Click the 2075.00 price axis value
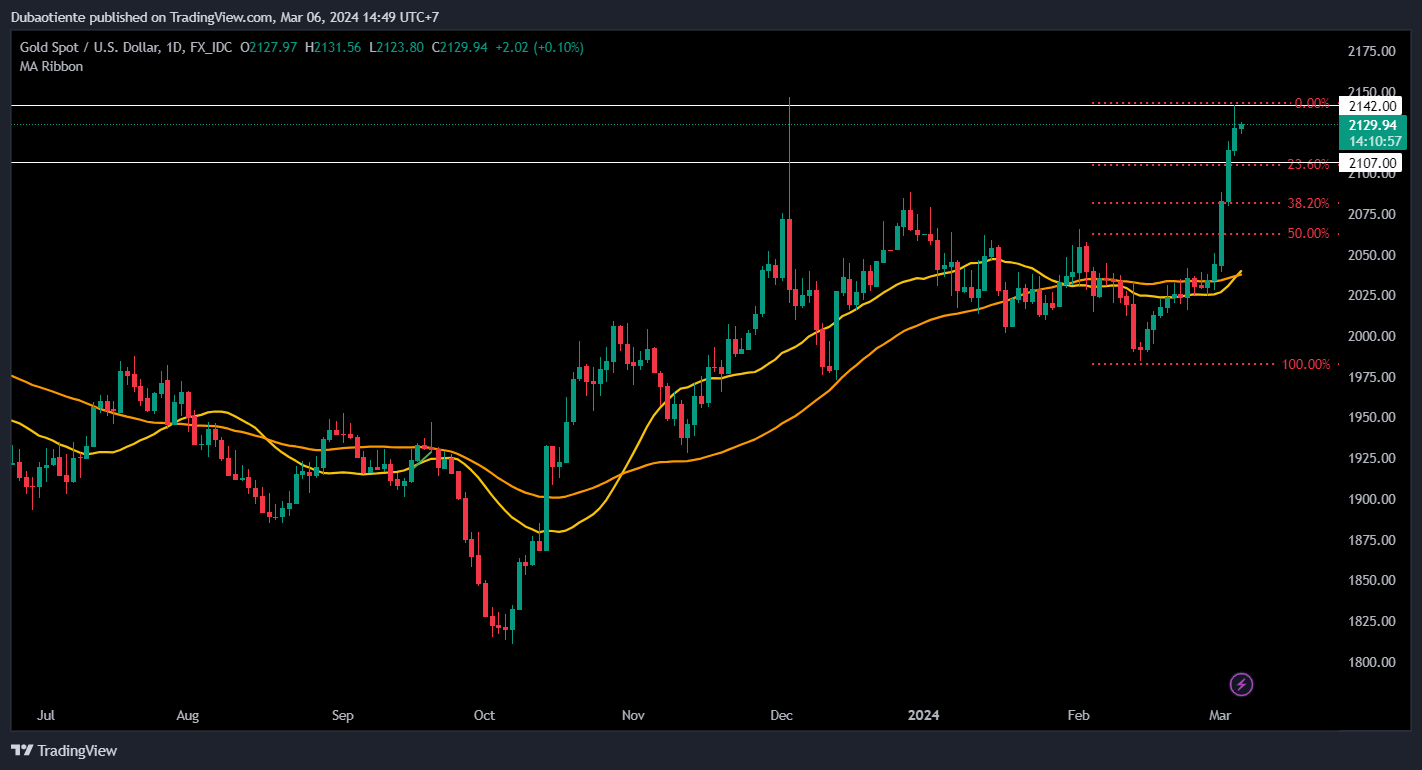This screenshot has height=770, width=1422. tap(1372, 214)
